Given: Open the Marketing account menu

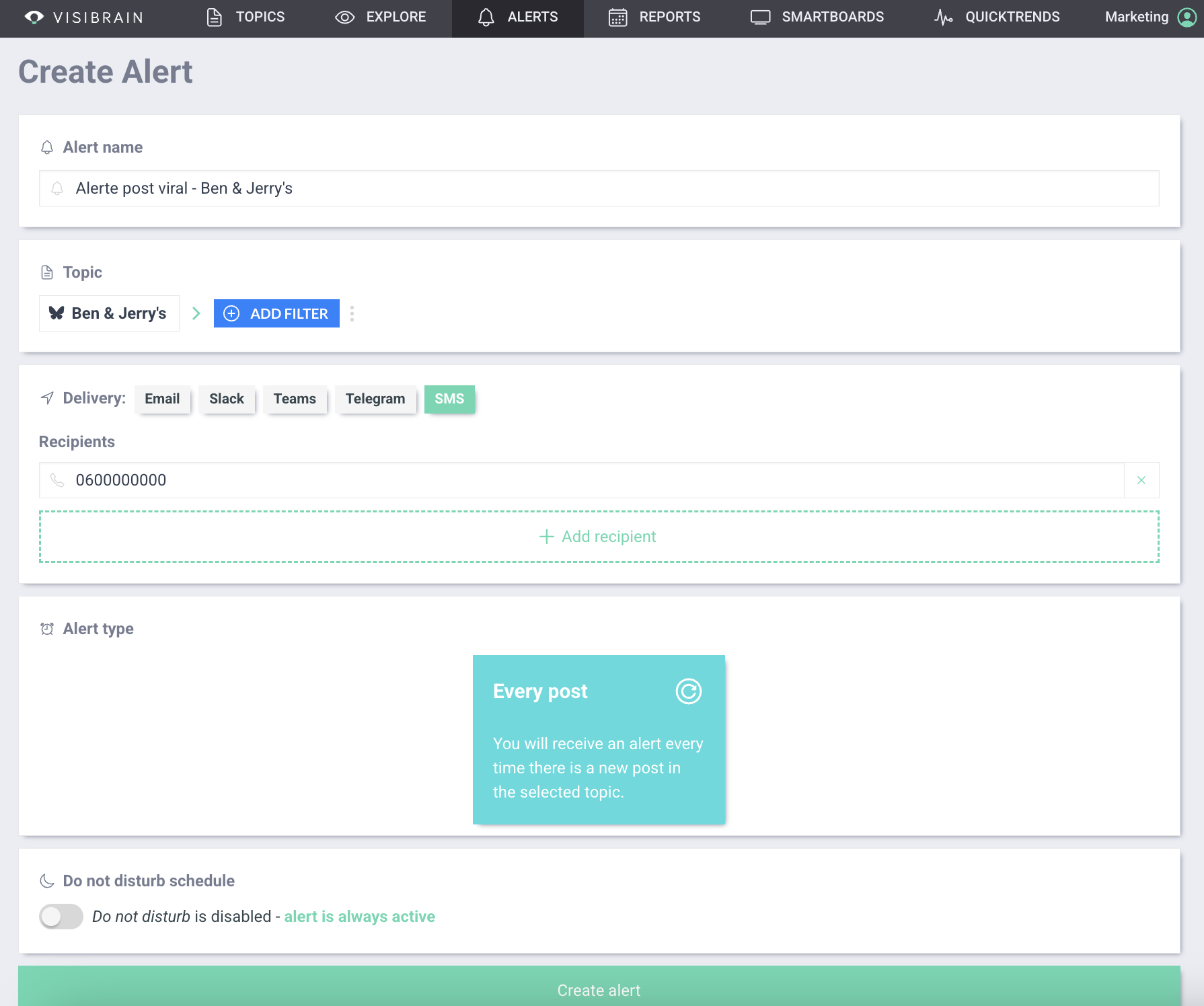Looking at the screenshot, I should pos(1150,17).
